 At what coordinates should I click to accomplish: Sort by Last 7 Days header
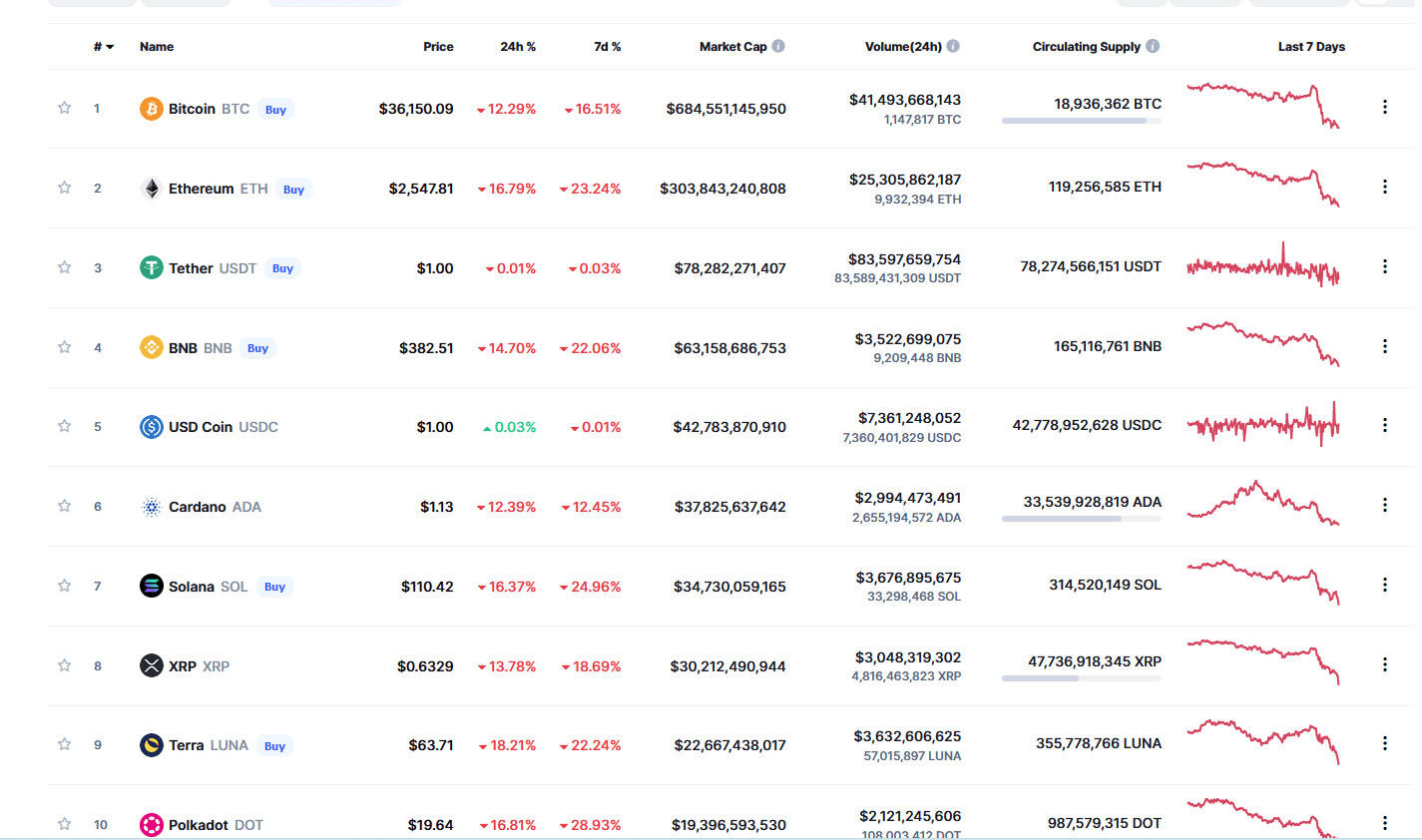click(x=1311, y=47)
